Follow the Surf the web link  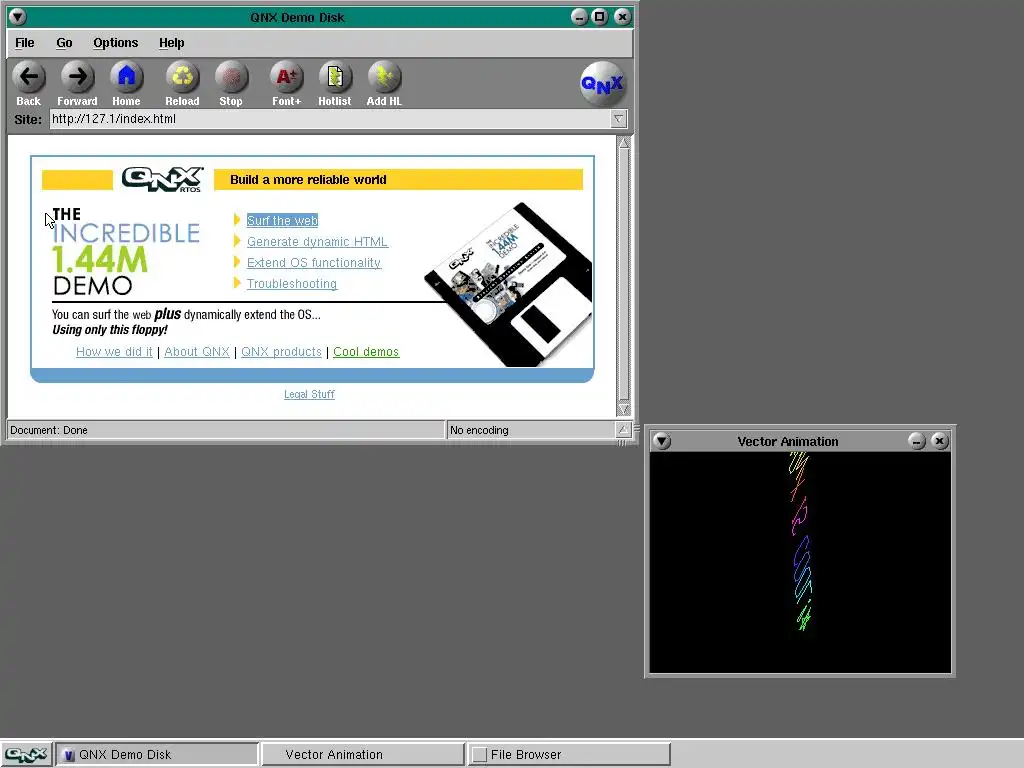pyautogui.click(x=282, y=221)
